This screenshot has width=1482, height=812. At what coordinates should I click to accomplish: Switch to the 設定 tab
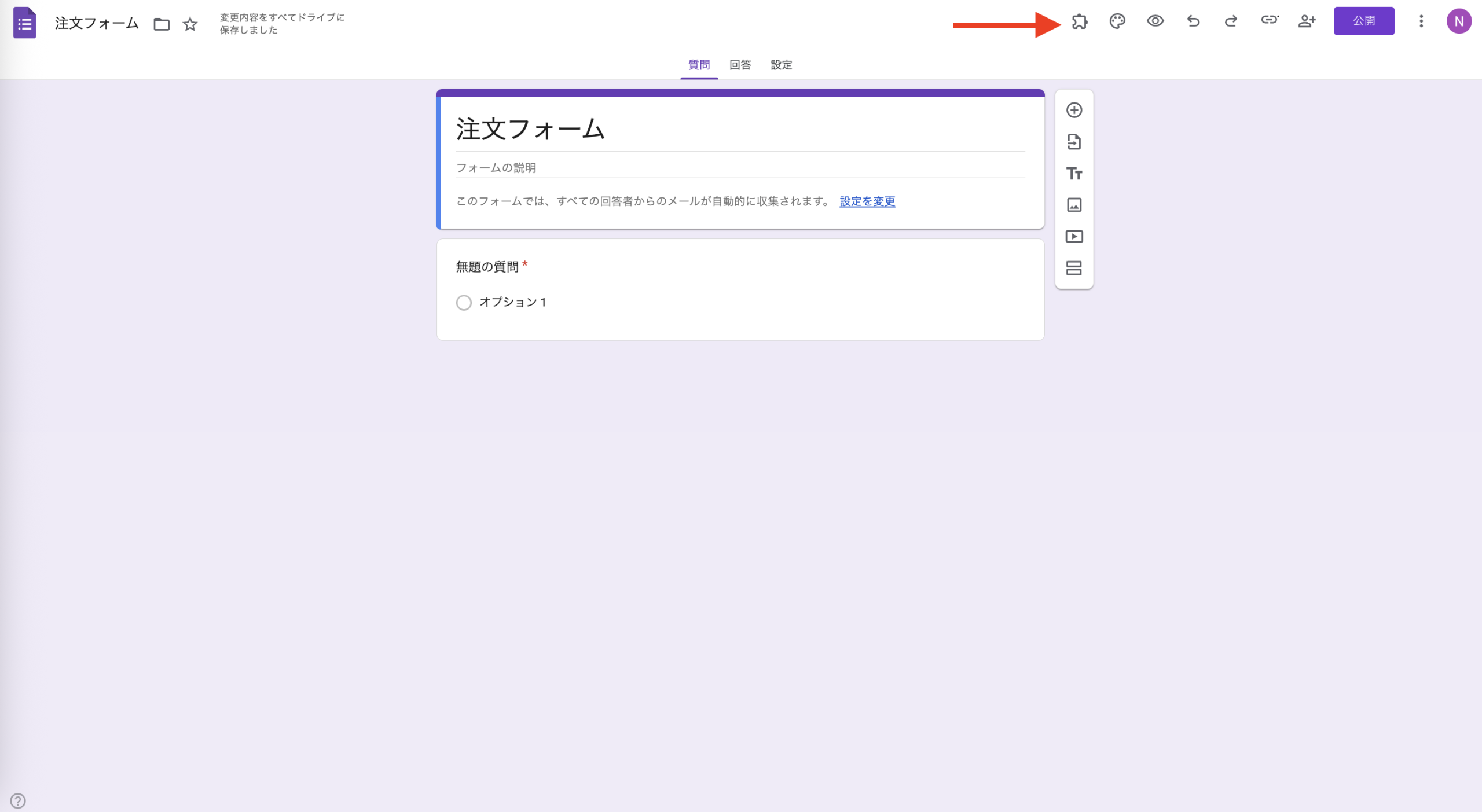click(x=780, y=65)
